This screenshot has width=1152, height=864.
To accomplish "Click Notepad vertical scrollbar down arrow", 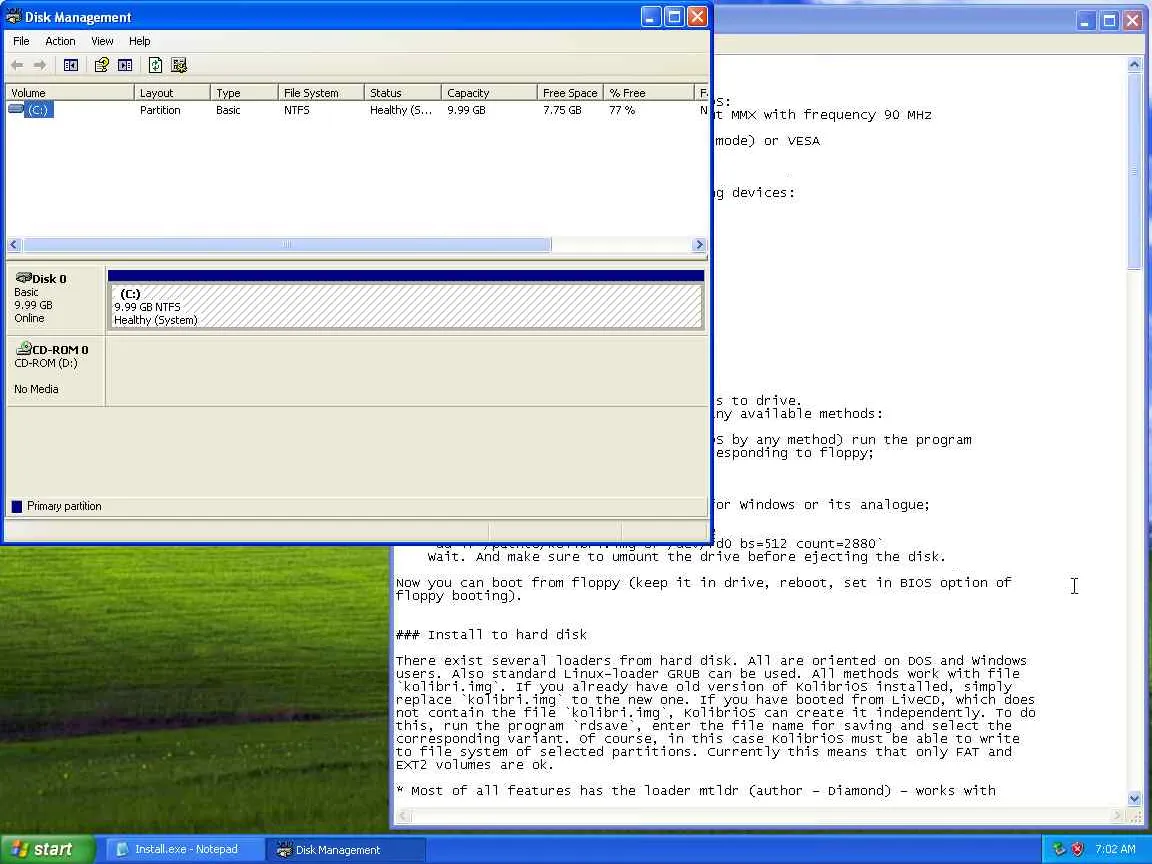I will [1134, 798].
